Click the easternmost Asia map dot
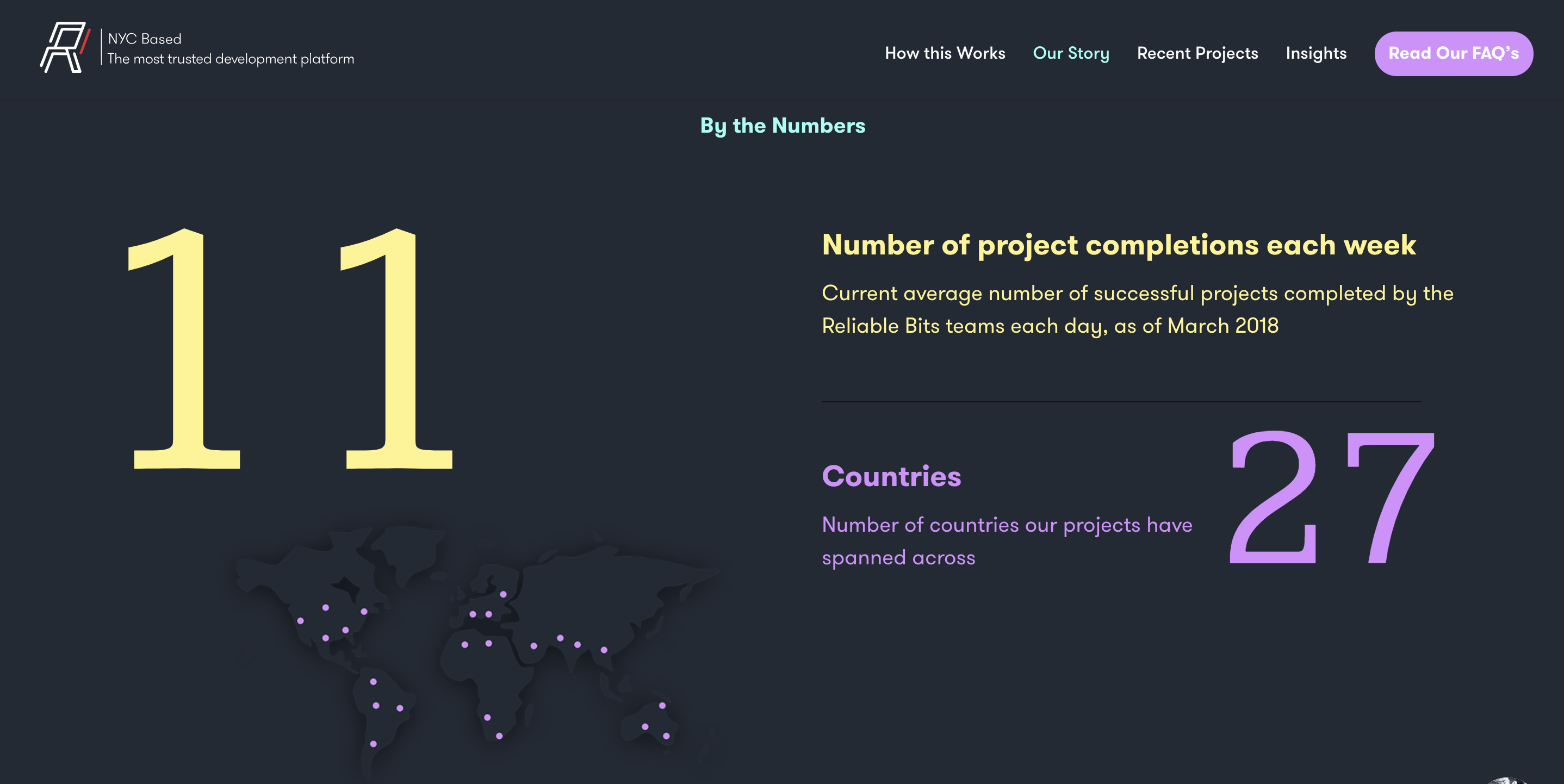 pos(604,649)
